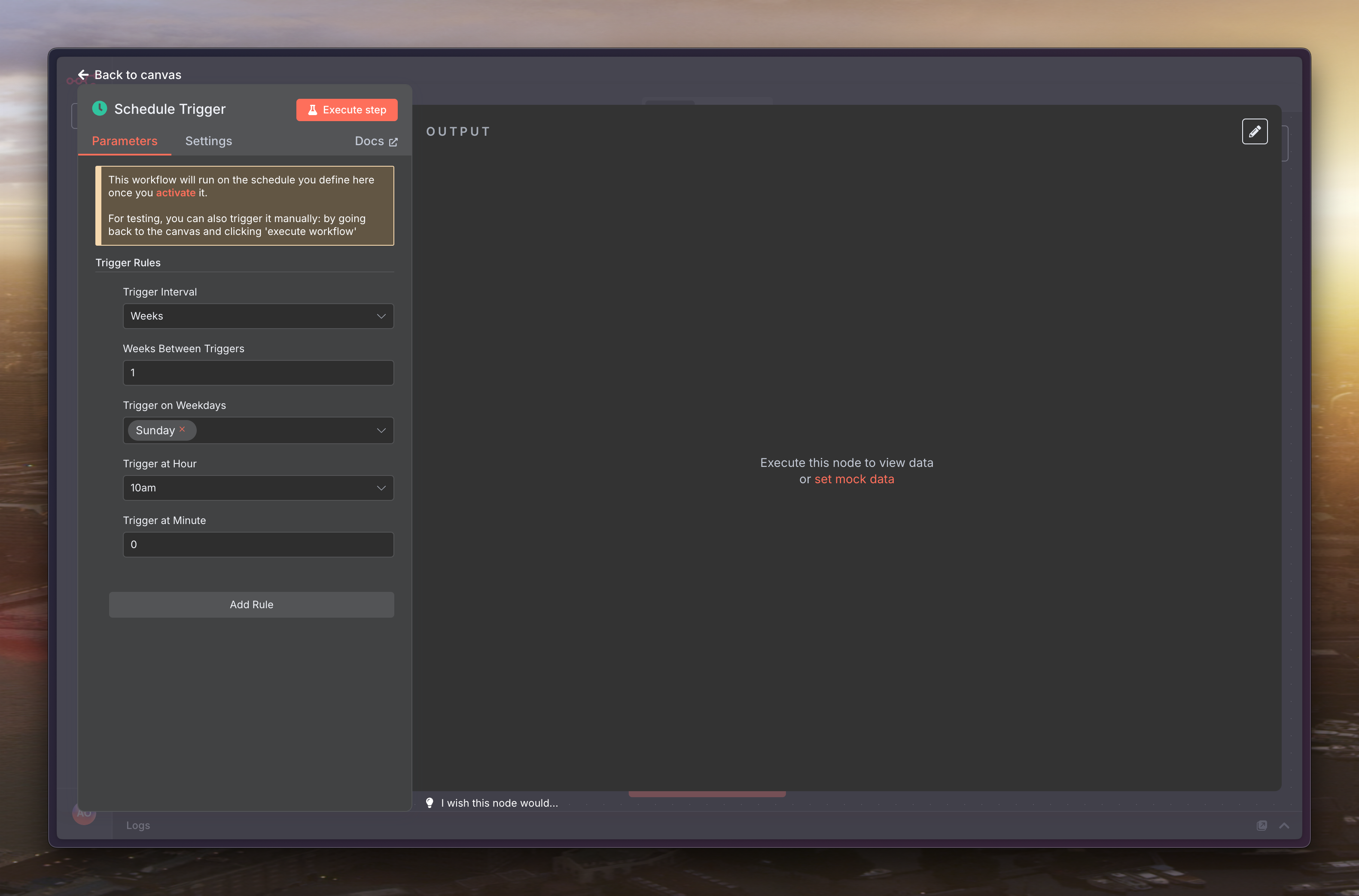
Task: Select the Parameters tab
Action: coord(125,141)
